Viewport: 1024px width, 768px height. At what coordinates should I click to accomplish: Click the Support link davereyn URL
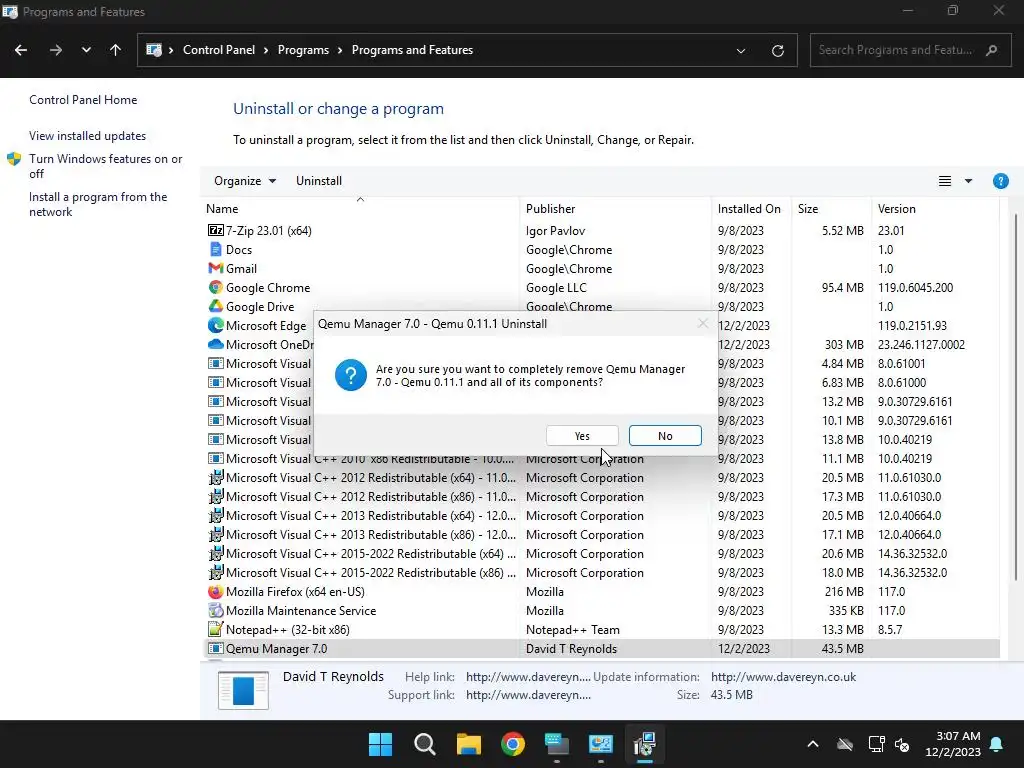(x=528, y=695)
